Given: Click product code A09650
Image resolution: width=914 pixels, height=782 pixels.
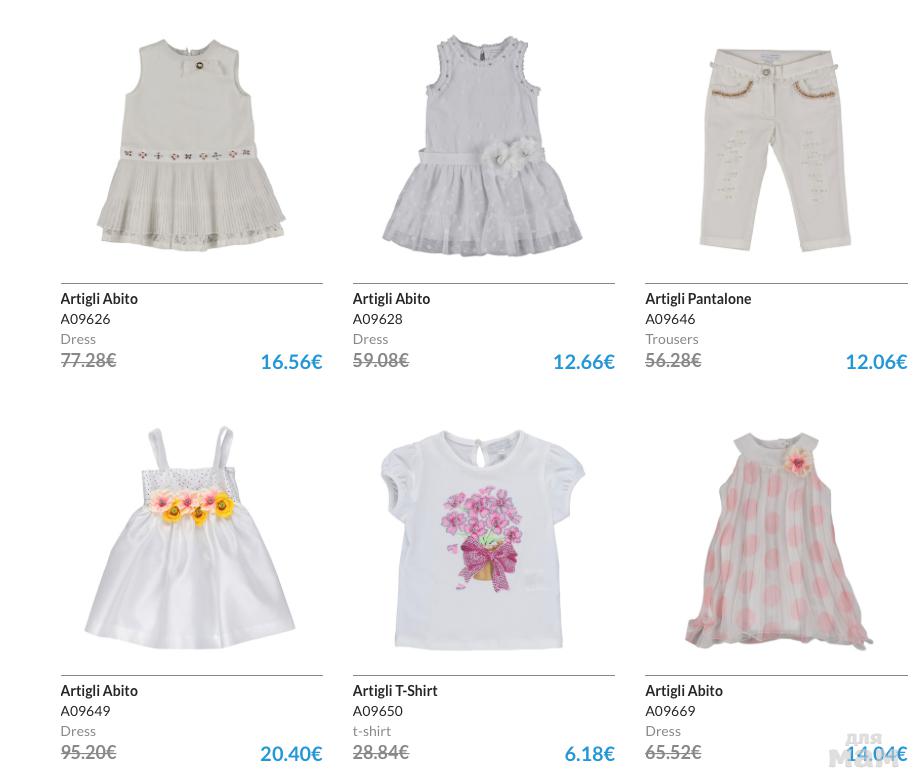Looking at the screenshot, I should click(377, 711).
